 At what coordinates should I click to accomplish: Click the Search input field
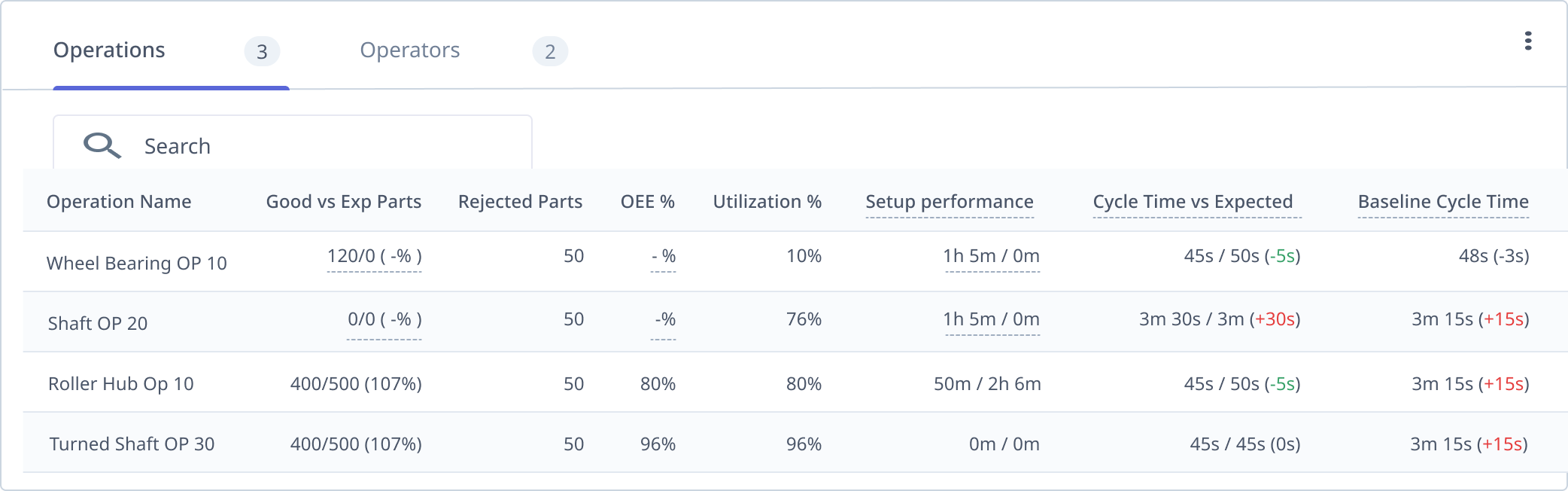[293, 143]
